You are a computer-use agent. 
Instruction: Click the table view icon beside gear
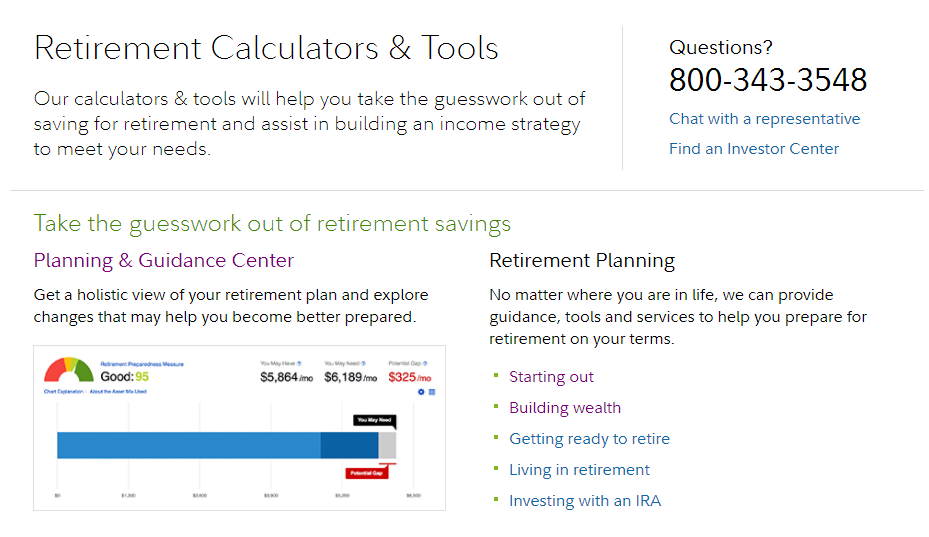432,392
